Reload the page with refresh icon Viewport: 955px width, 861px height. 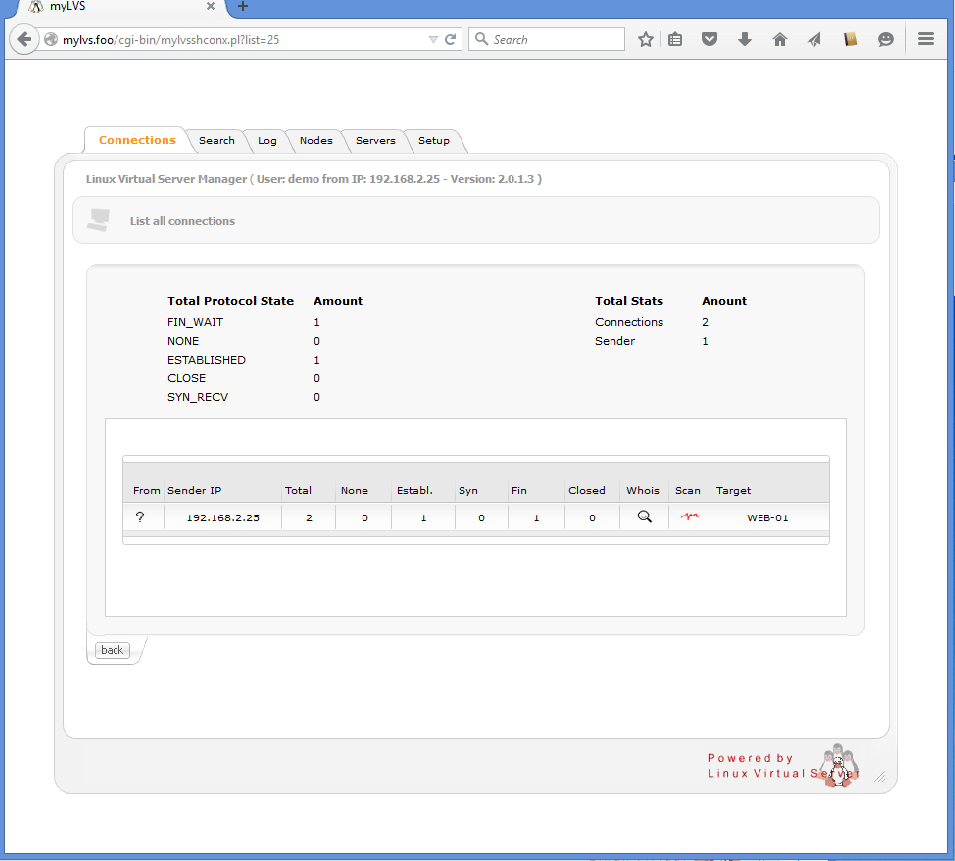point(451,40)
